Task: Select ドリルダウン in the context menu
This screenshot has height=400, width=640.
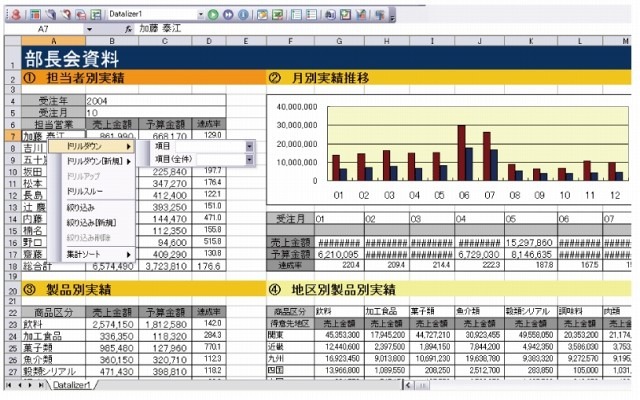Action: tap(92, 146)
